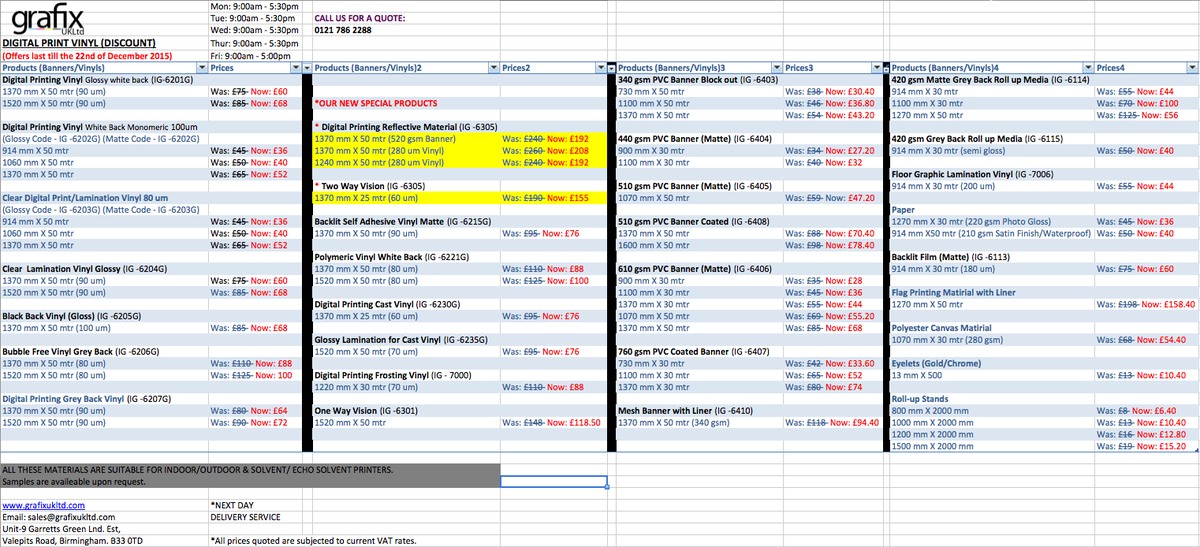Select the Roll-up Stands heading cell
Image resolution: width=1200 pixels, height=547 pixels.
click(x=990, y=398)
